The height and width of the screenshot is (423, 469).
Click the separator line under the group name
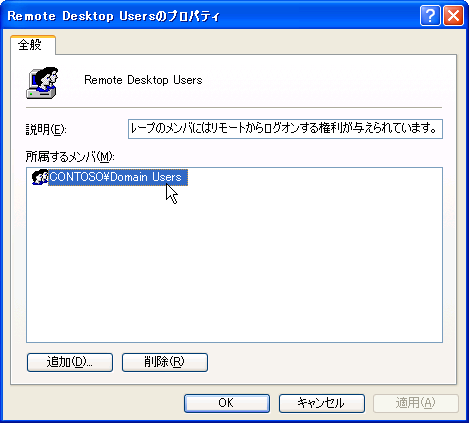coord(234,108)
